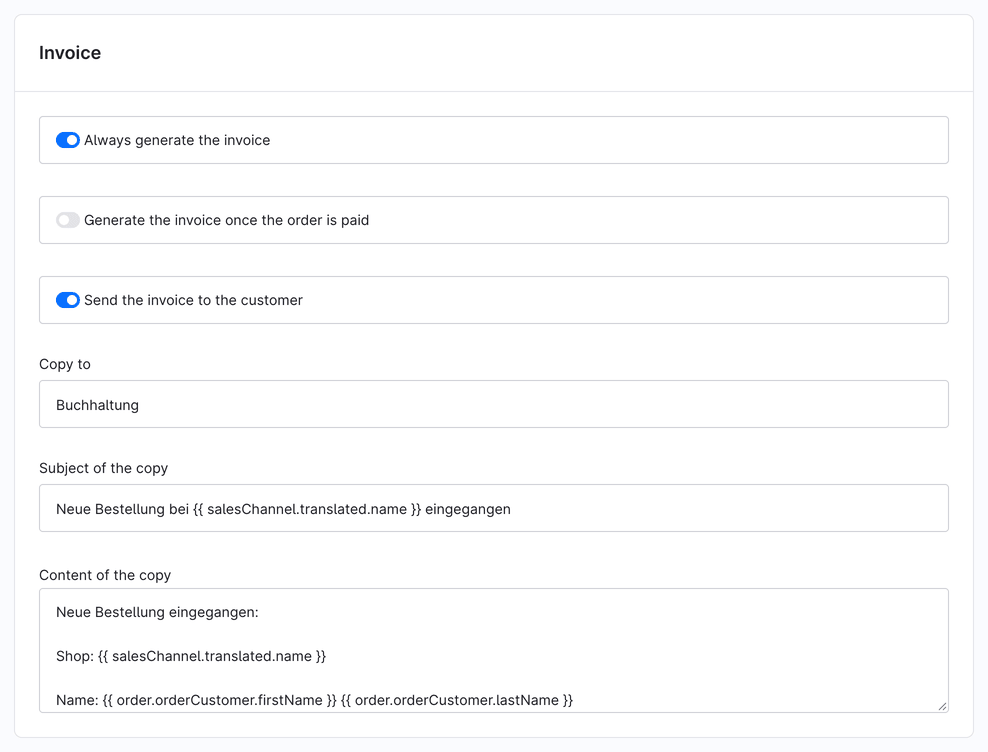Click the Subject of the copy label
The width and height of the screenshot is (988, 752).
[x=103, y=468]
